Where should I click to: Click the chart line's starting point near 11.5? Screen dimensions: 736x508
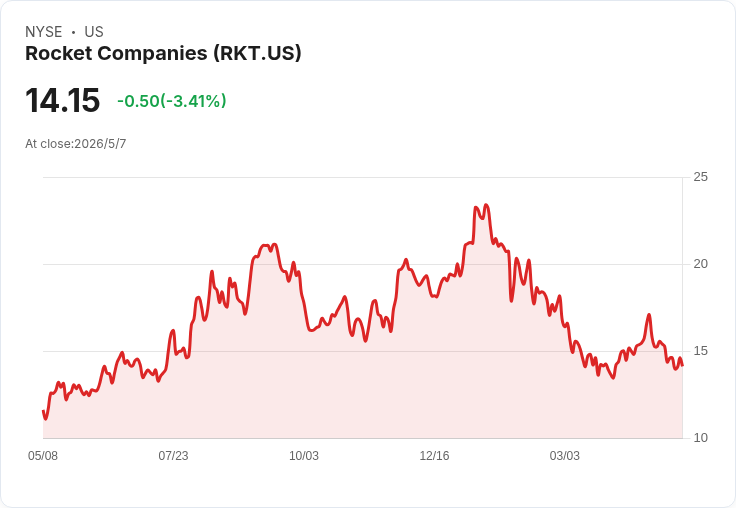pos(44,411)
